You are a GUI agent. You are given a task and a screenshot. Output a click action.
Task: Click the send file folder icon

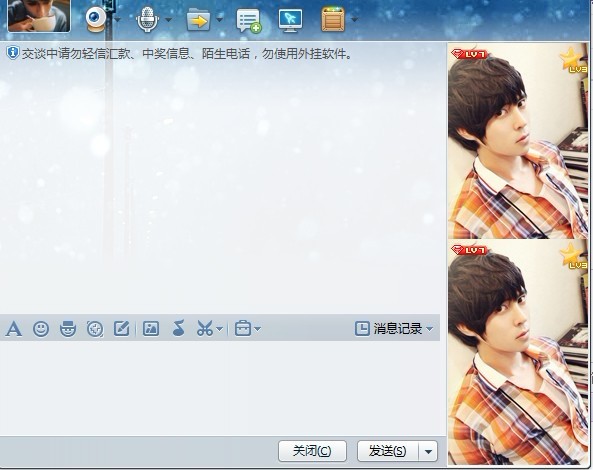coord(199,20)
